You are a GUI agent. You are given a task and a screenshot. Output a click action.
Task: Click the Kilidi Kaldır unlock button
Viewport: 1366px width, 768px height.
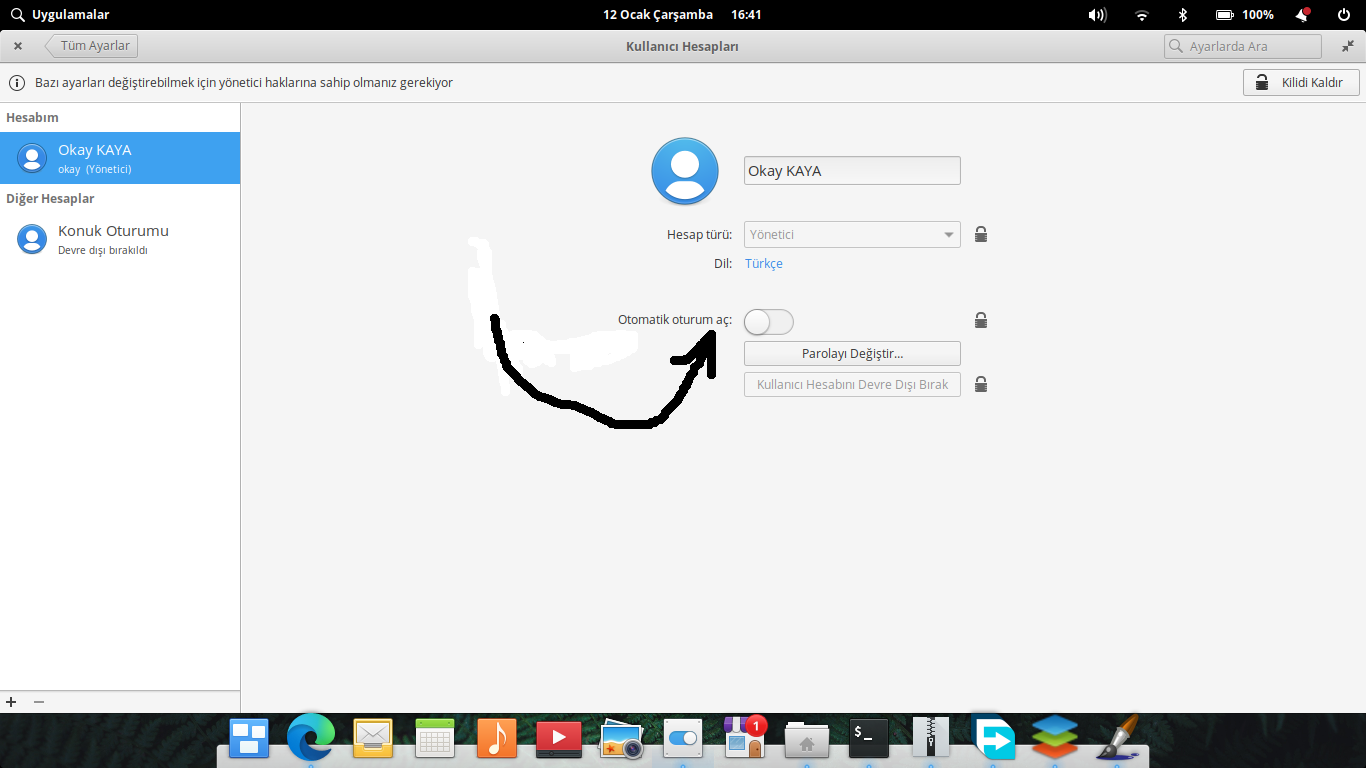[1301, 83]
